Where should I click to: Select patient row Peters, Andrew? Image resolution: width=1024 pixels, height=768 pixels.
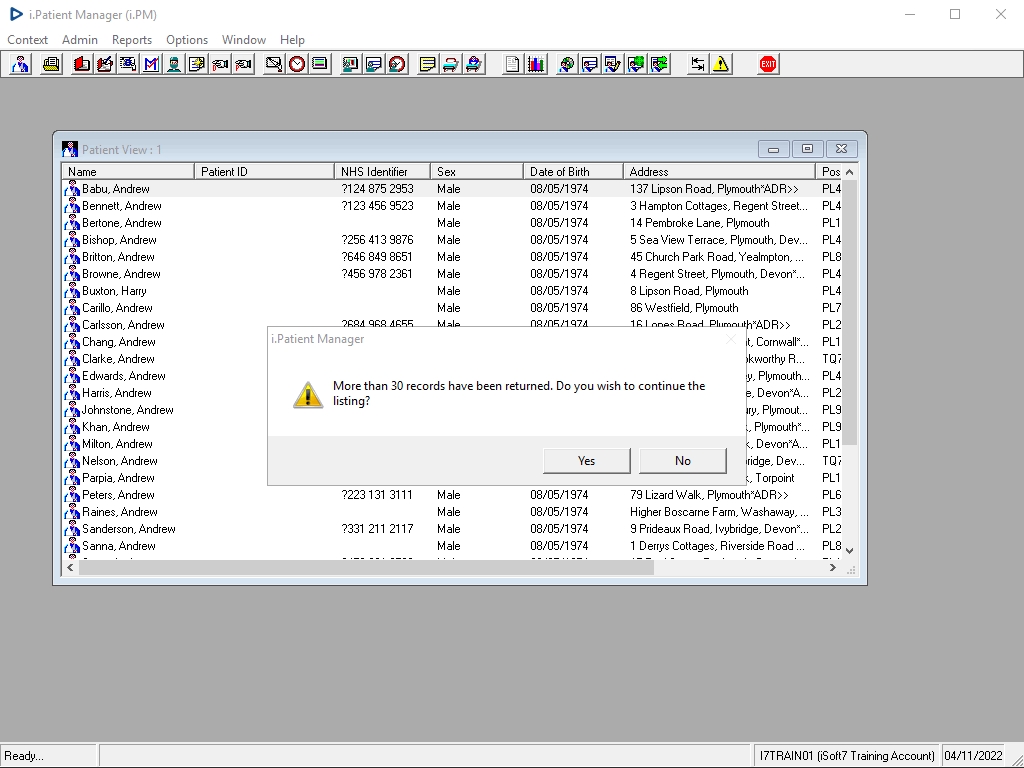(452, 494)
